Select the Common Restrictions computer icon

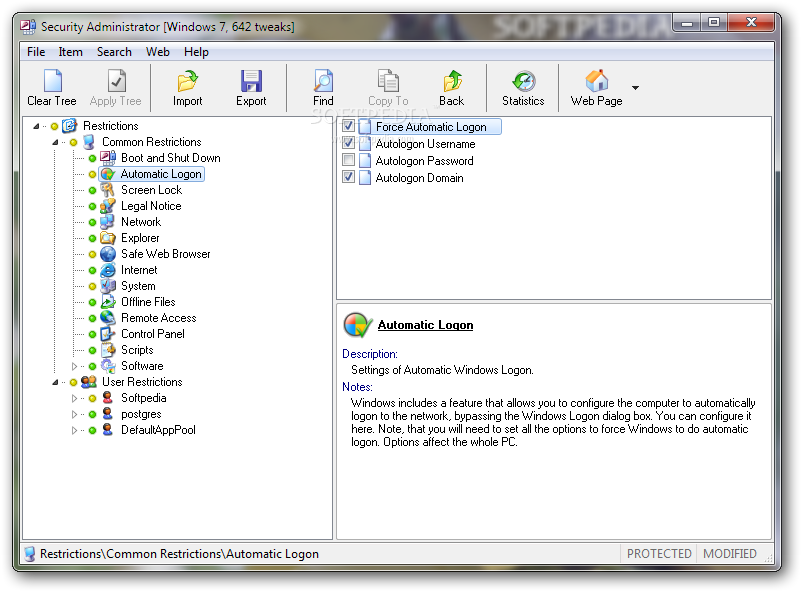[x=89, y=142]
